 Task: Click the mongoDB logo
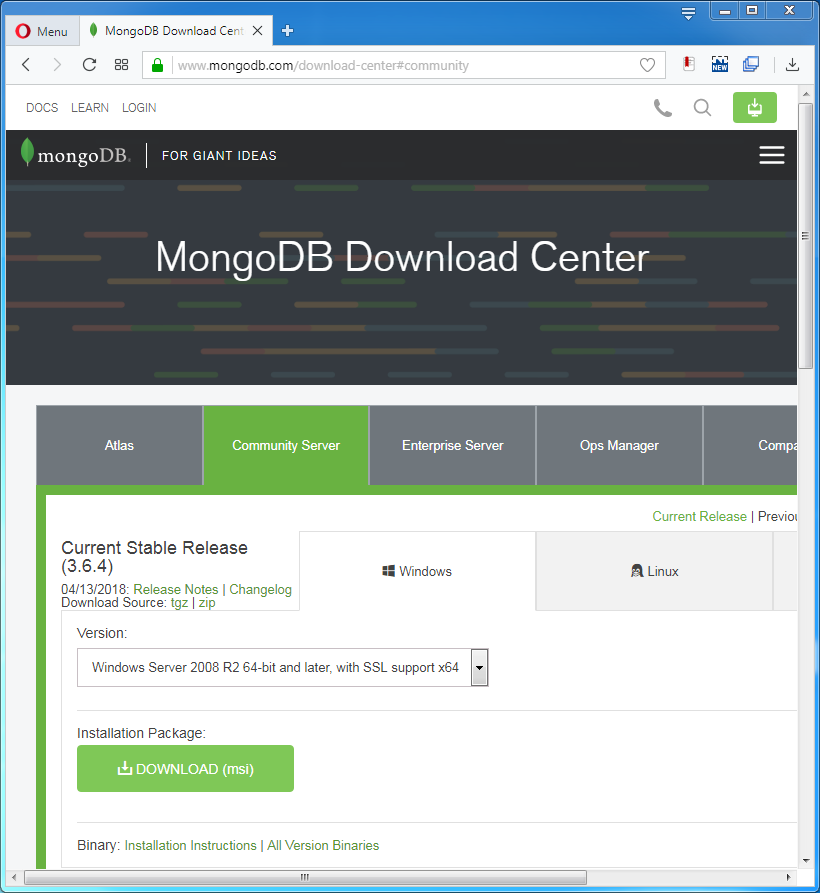click(75, 154)
